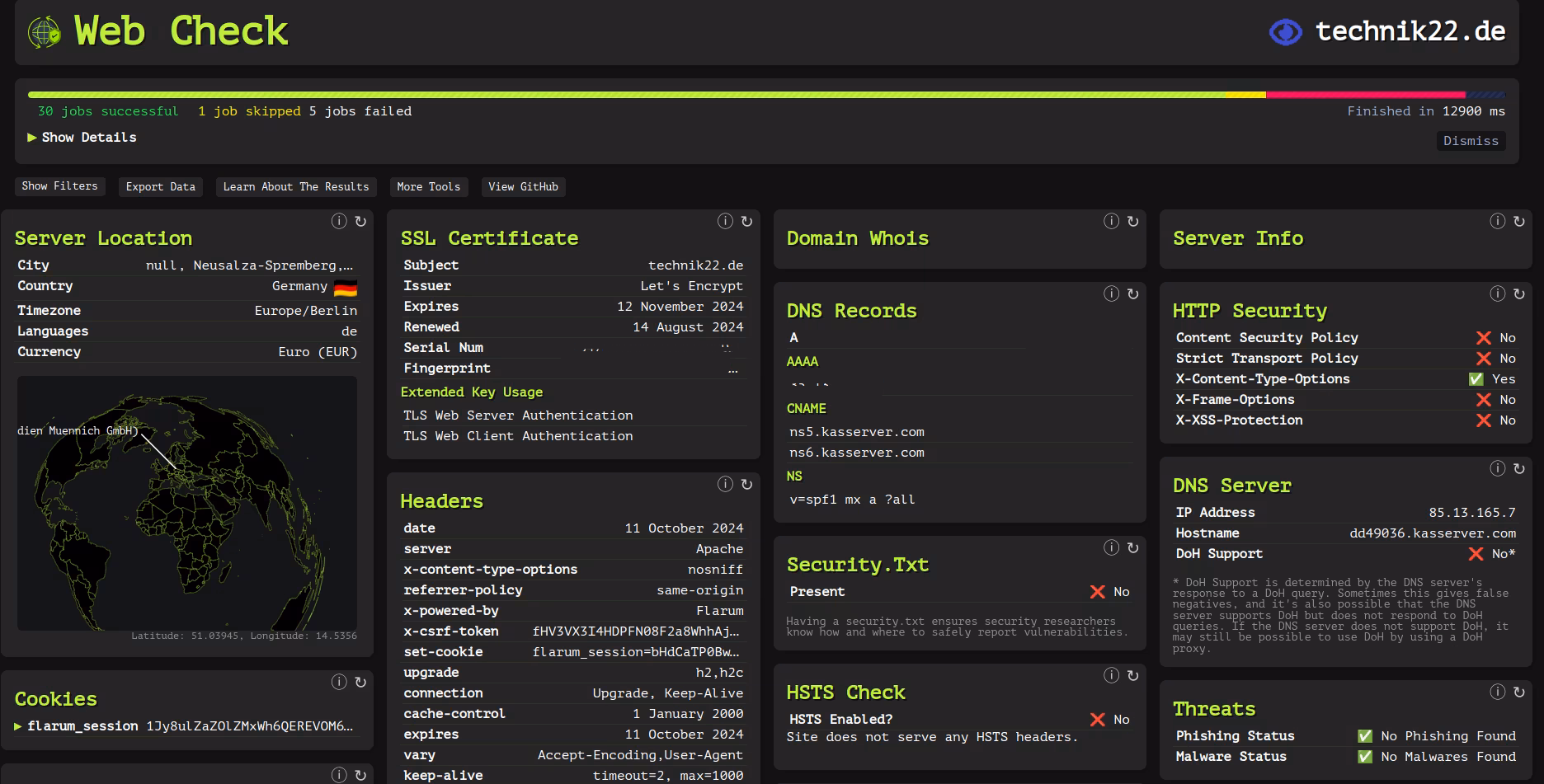Refresh the Server Info card
Viewport: 1544px width, 784px height.
(1518, 221)
